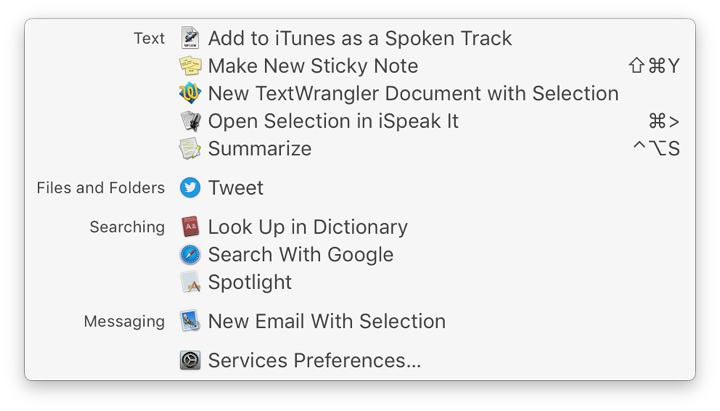Click the iTunes Spoken Track workflow icon
This screenshot has height=411, width=720.
coord(190,38)
